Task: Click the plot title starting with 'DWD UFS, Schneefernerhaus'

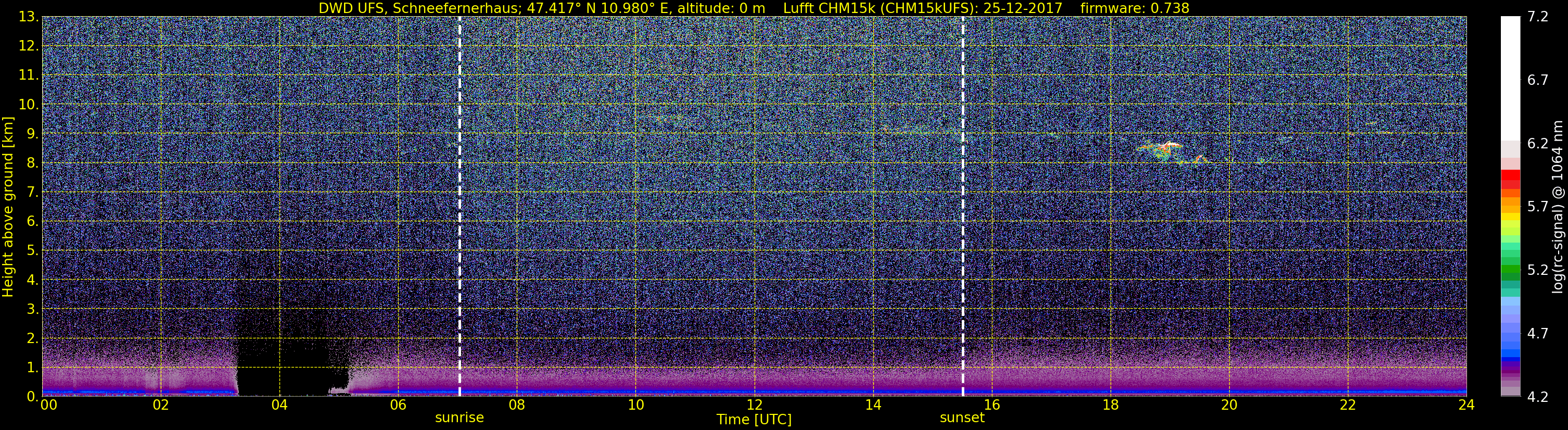Action: [754, 8]
